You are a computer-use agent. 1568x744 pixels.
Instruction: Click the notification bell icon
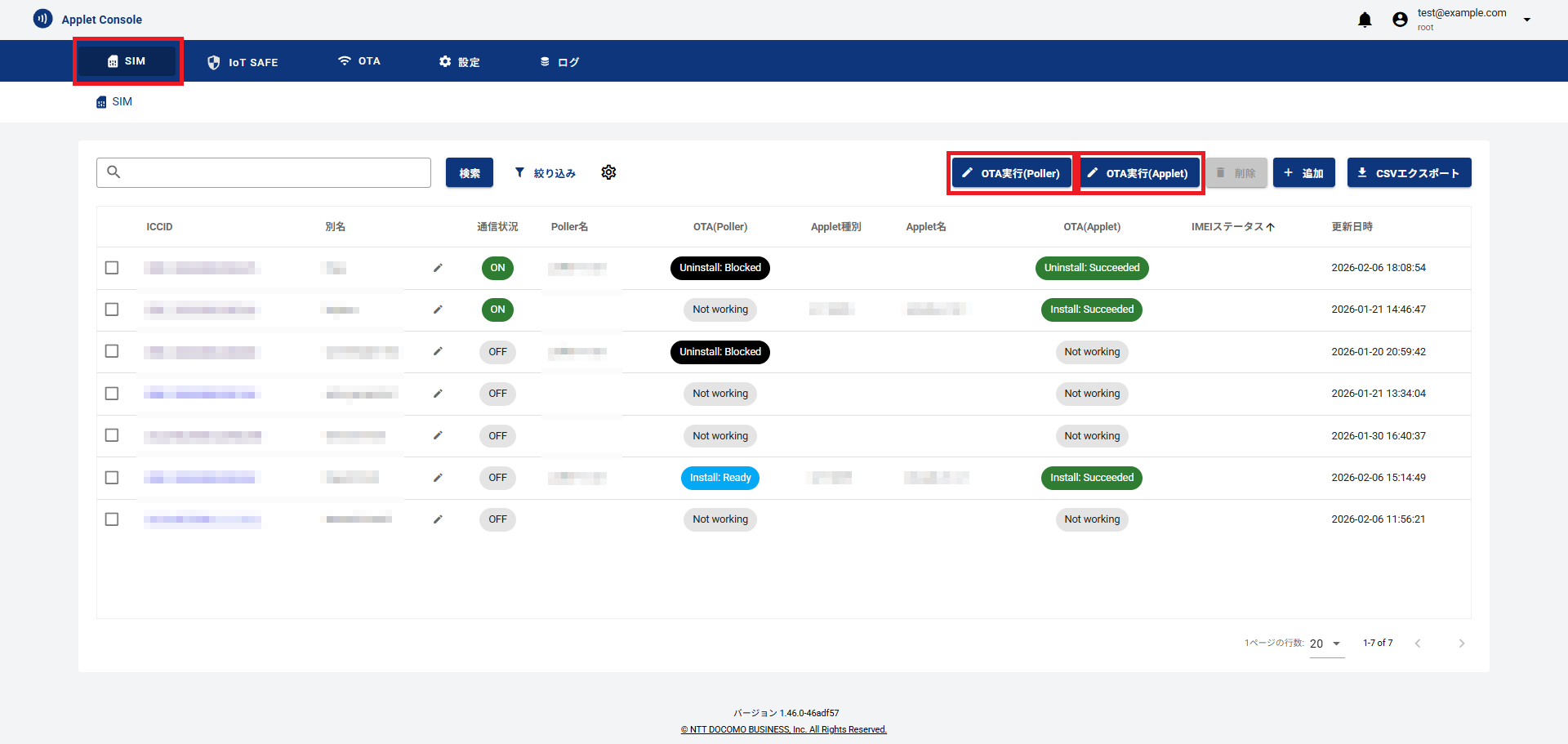click(x=1365, y=20)
